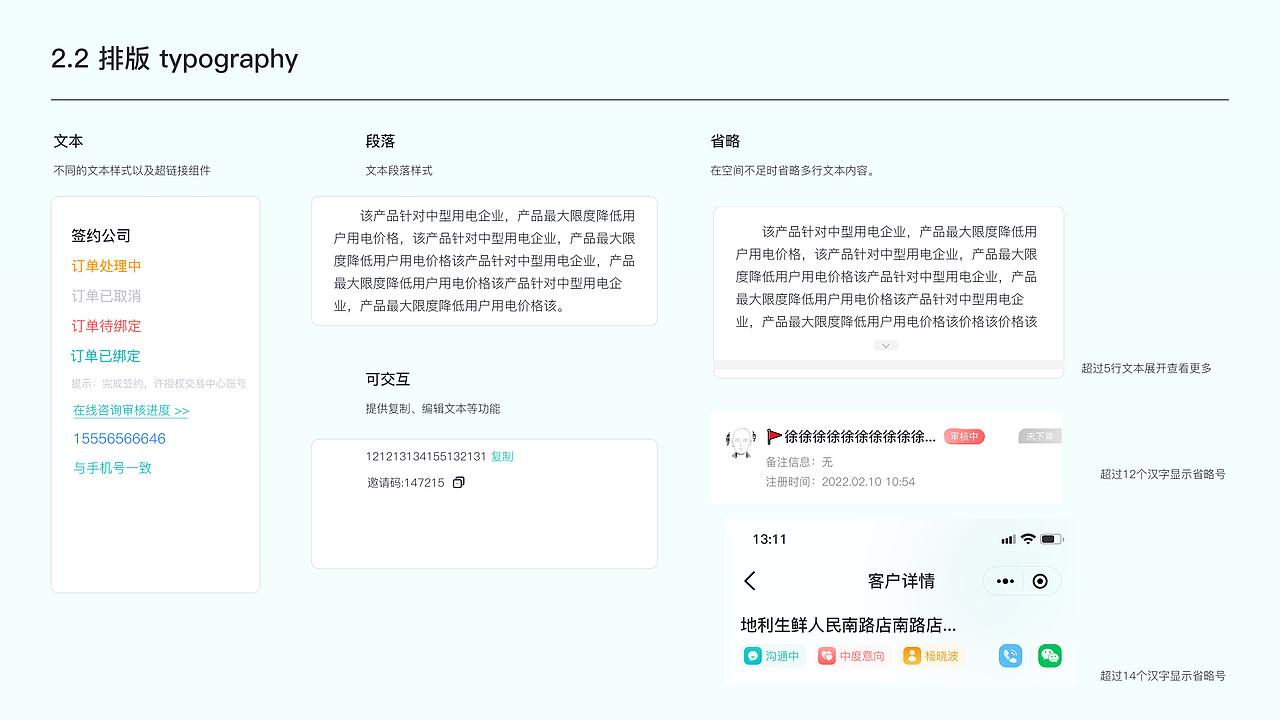This screenshot has width=1280, height=720.
Task: Tap the circular close-target icon in header capsule
Action: point(1038,580)
